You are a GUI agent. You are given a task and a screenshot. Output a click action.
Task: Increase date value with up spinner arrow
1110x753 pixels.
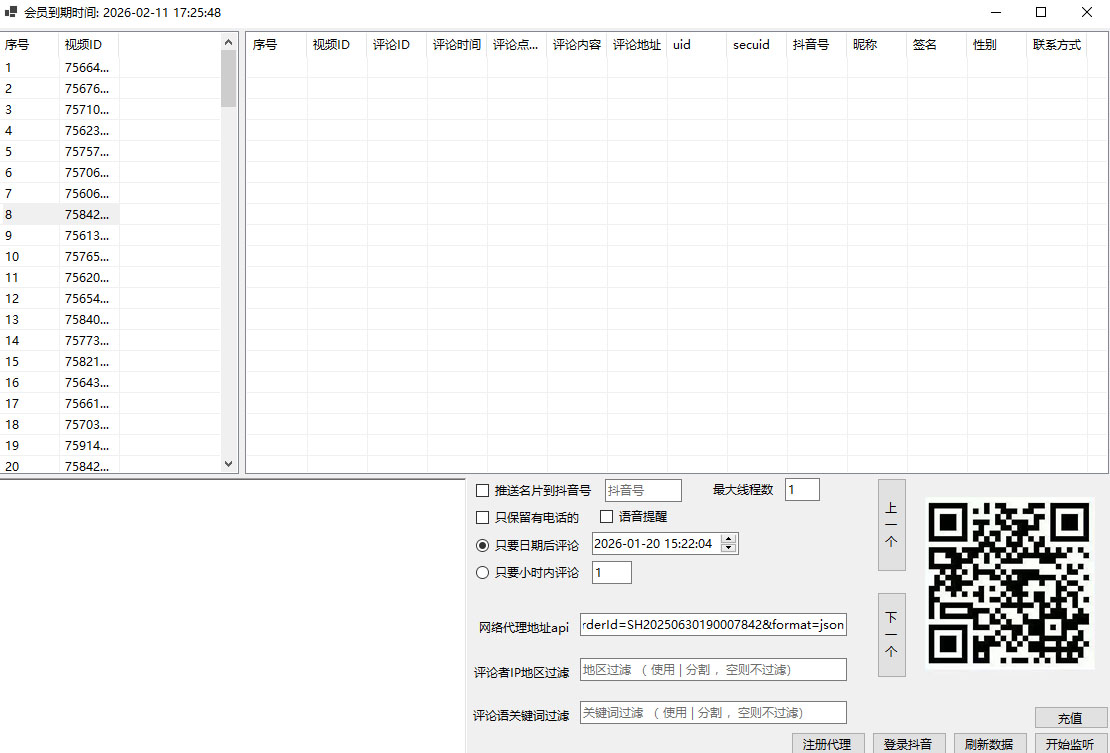pyautogui.click(x=729, y=539)
